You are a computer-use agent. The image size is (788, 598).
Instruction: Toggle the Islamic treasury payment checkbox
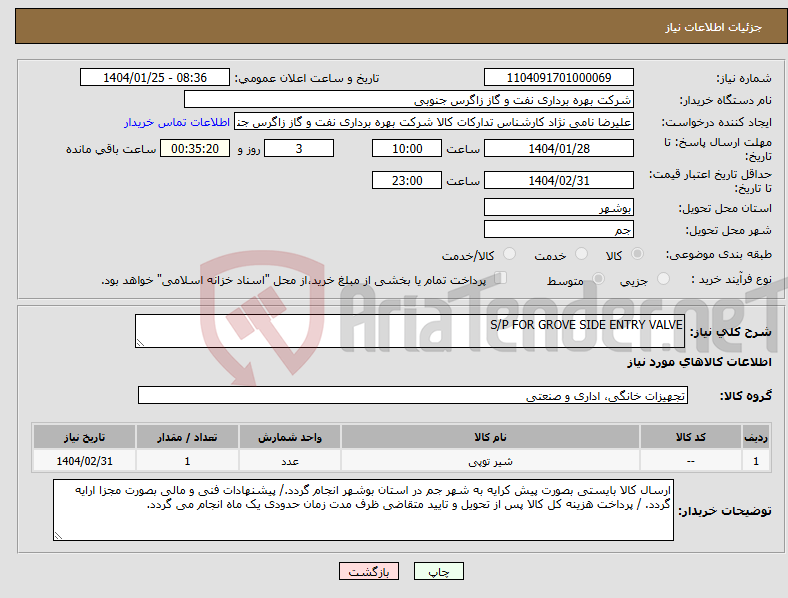[x=500, y=278]
